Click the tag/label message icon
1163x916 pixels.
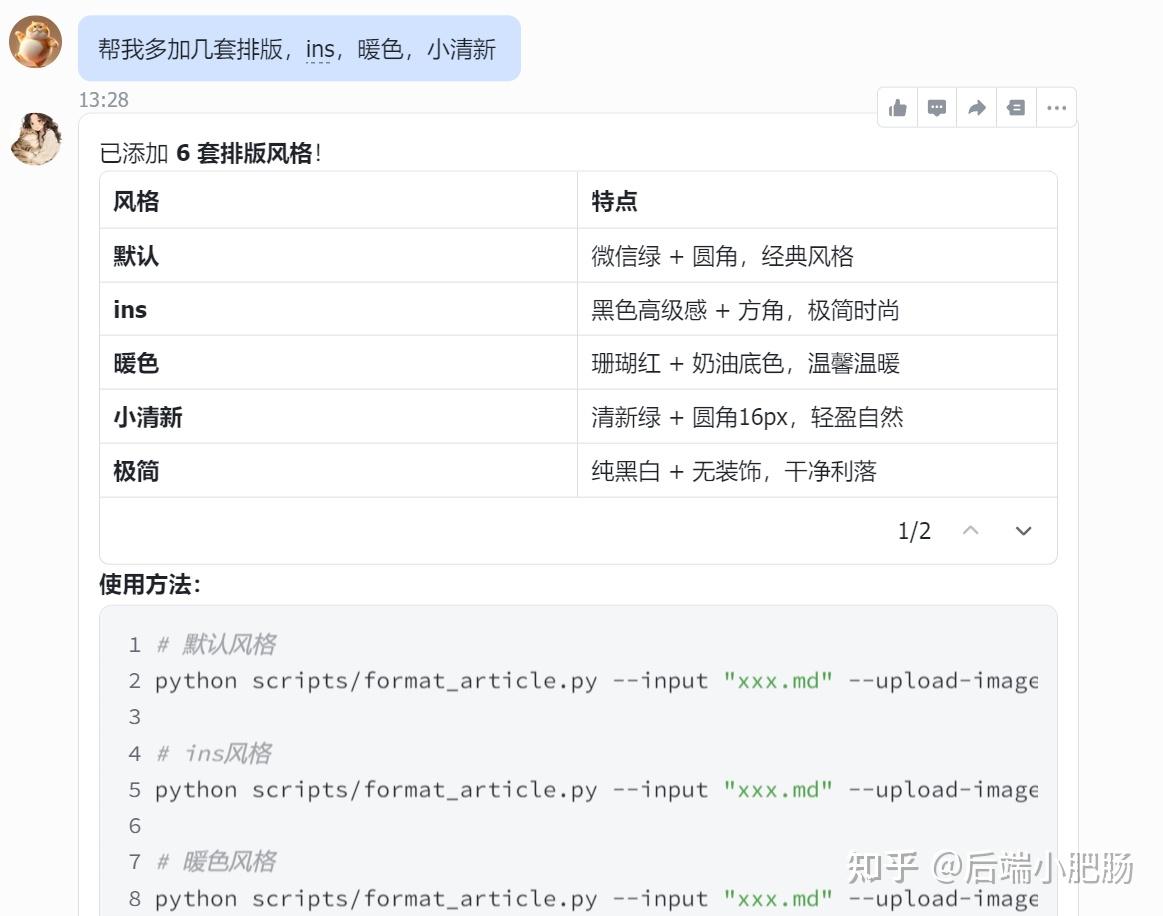coord(1016,108)
